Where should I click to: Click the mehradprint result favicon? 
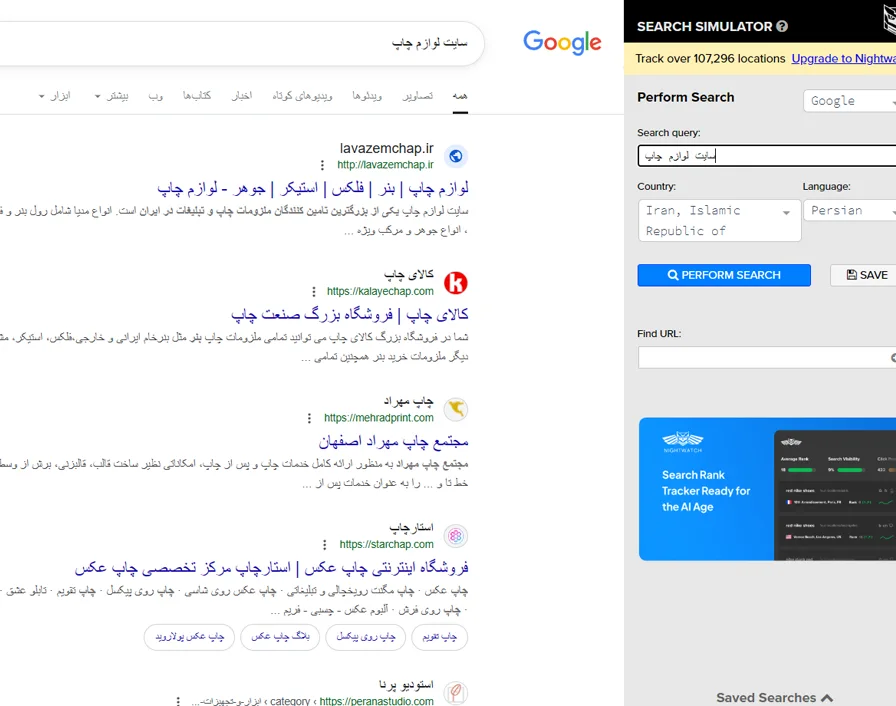click(455, 409)
